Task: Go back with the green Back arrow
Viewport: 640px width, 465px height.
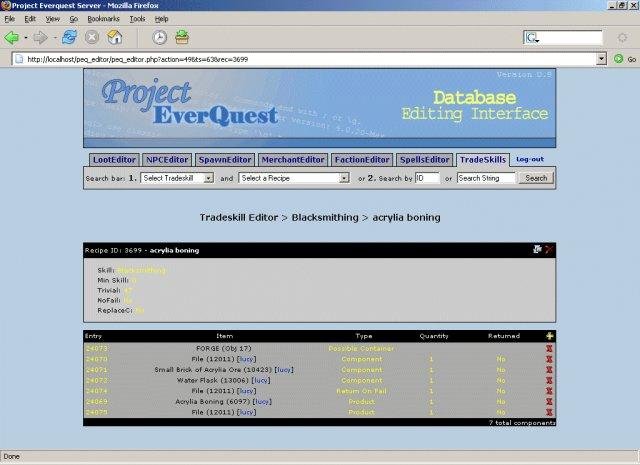Action: 11,38
